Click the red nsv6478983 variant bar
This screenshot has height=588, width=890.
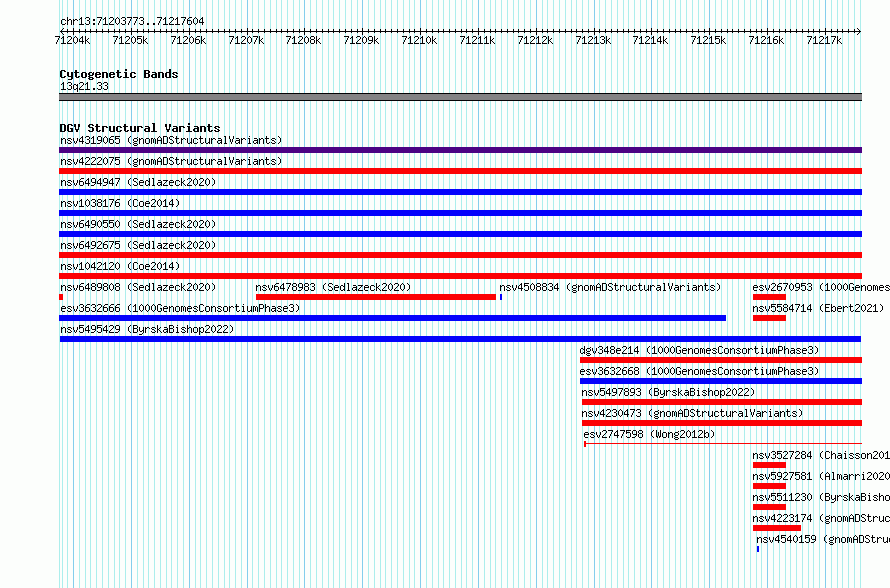pyautogui.click(x=376, y=297)
